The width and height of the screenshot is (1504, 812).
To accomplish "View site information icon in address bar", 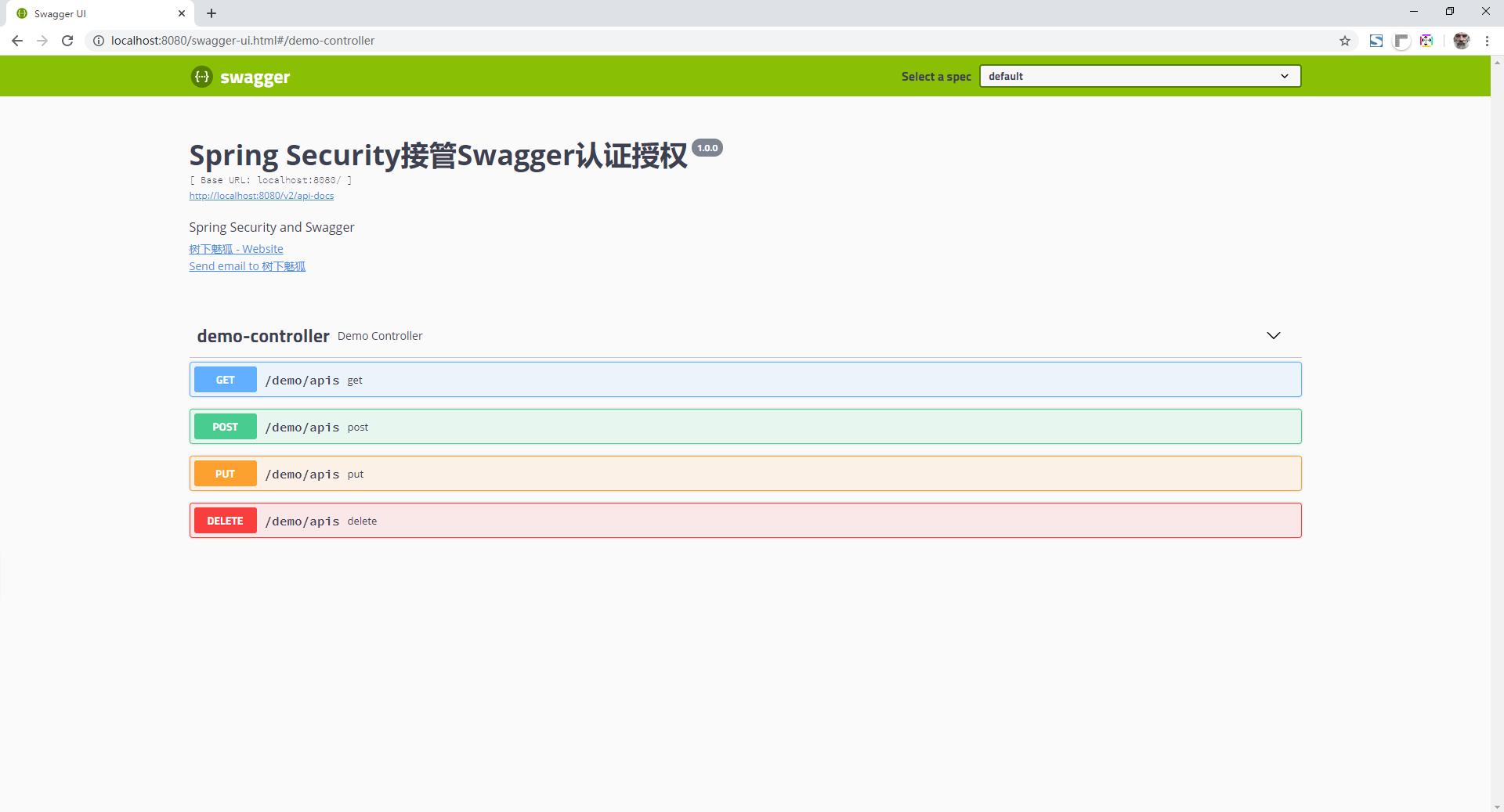I will pyautogui.click(x=99, y=41).
